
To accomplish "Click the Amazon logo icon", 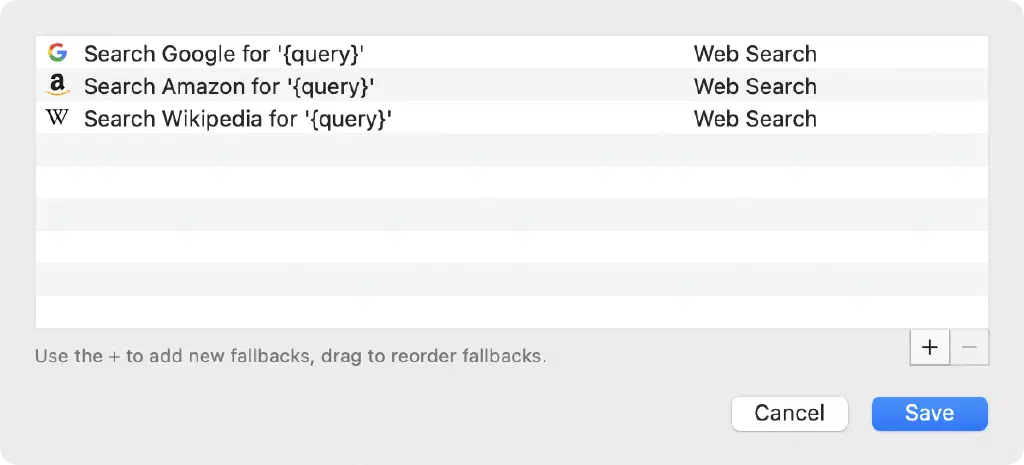I will (57, 86).
